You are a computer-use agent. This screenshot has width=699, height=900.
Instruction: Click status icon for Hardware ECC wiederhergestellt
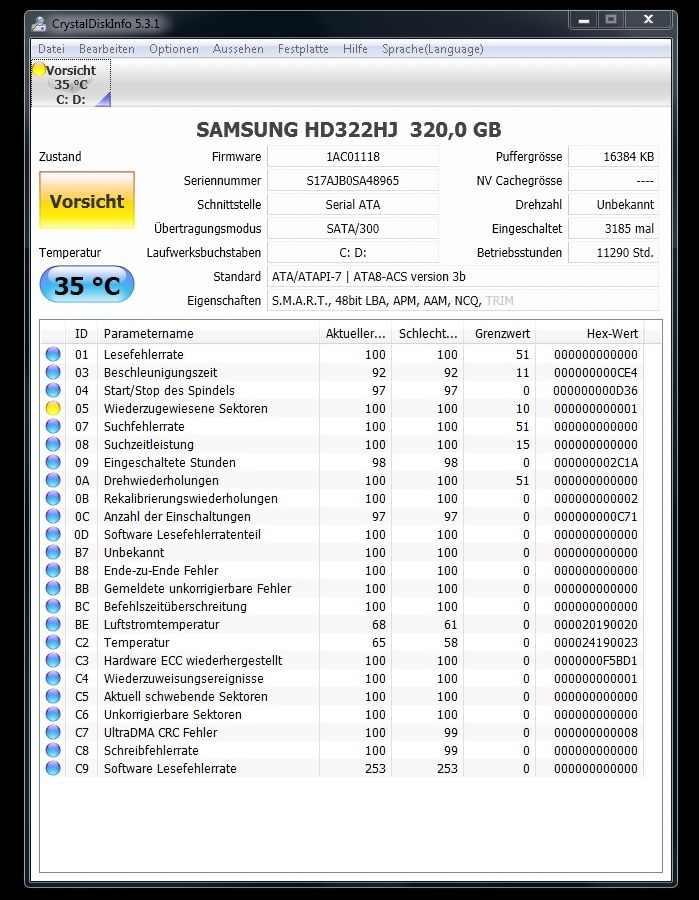tap(53, 660)
